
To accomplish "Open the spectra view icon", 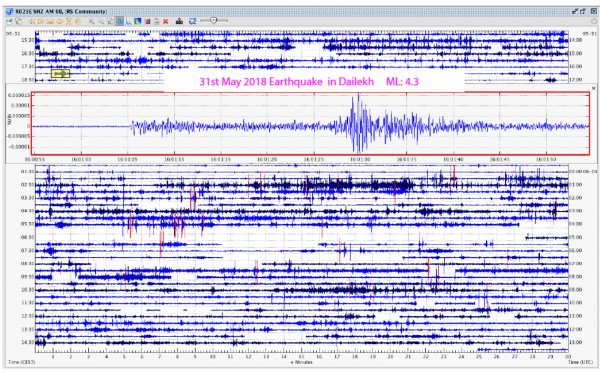I will (x=128, y=21).
